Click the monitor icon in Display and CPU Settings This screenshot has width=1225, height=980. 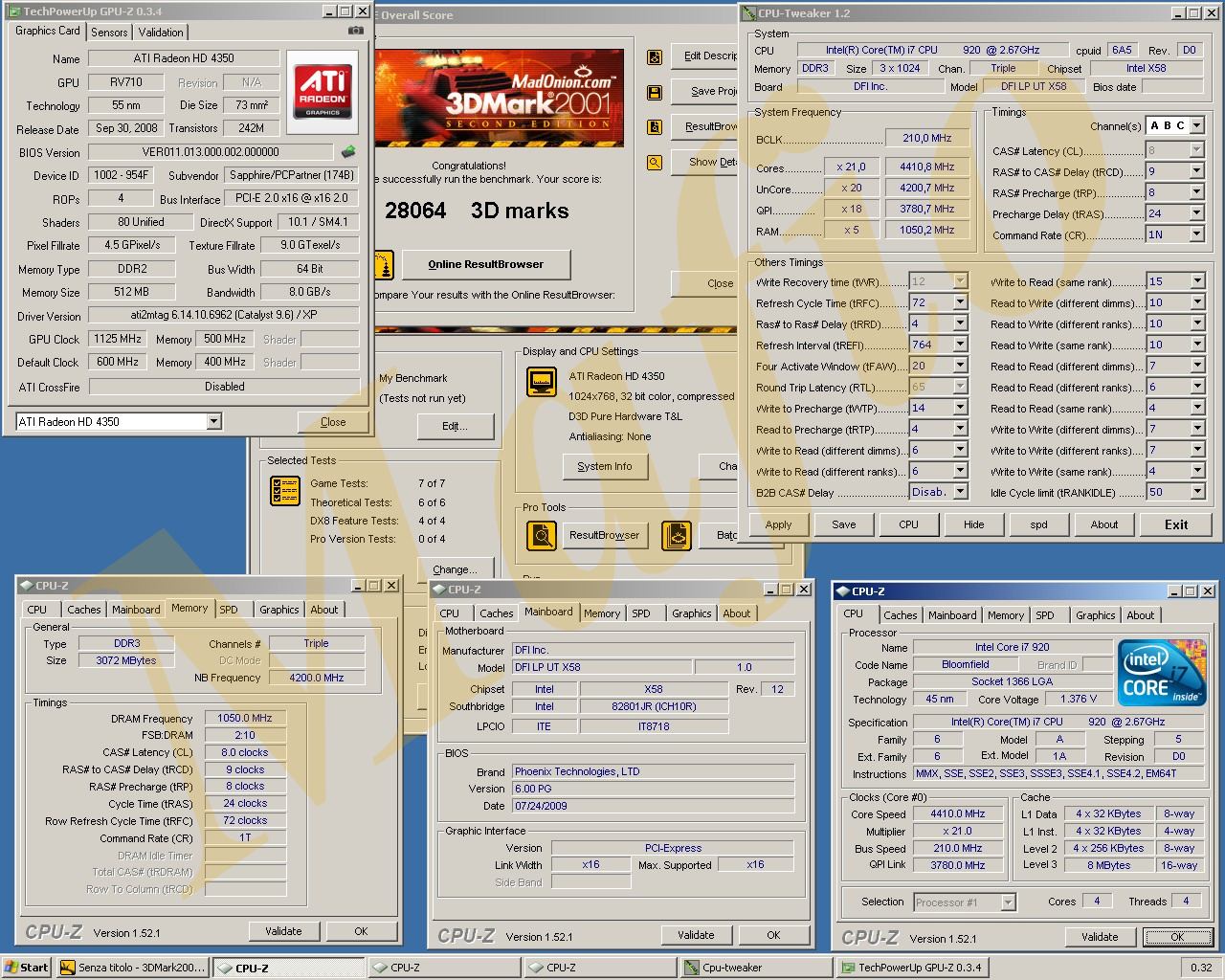pos(542,382)
